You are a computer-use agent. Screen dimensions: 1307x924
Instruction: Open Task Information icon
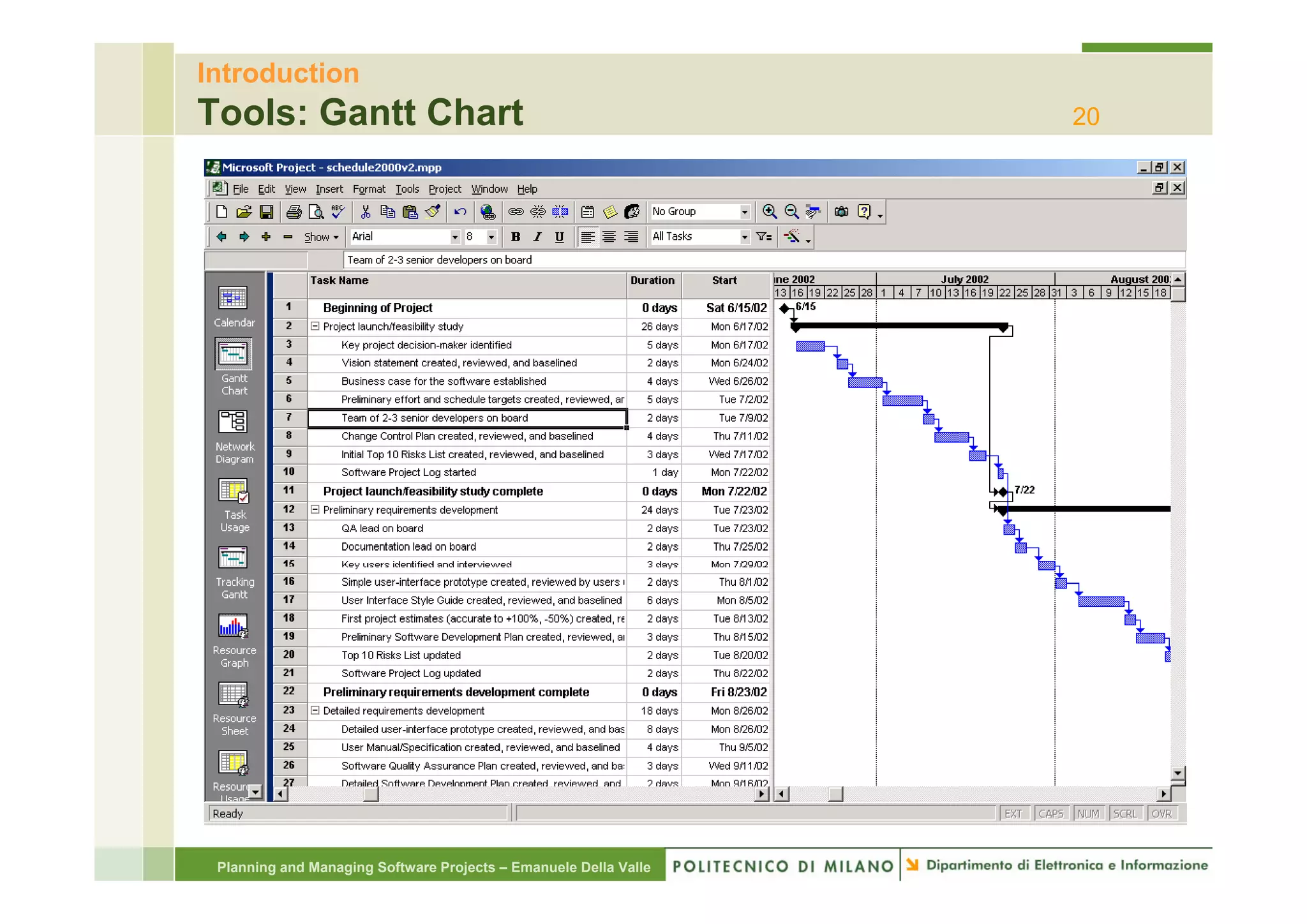coord(588,212)
